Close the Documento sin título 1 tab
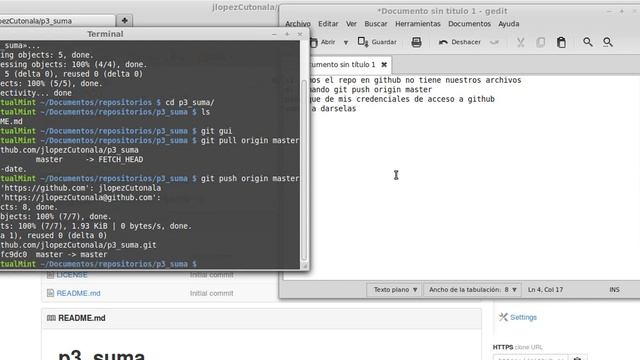640x360 pixels. tap(384, 64)
